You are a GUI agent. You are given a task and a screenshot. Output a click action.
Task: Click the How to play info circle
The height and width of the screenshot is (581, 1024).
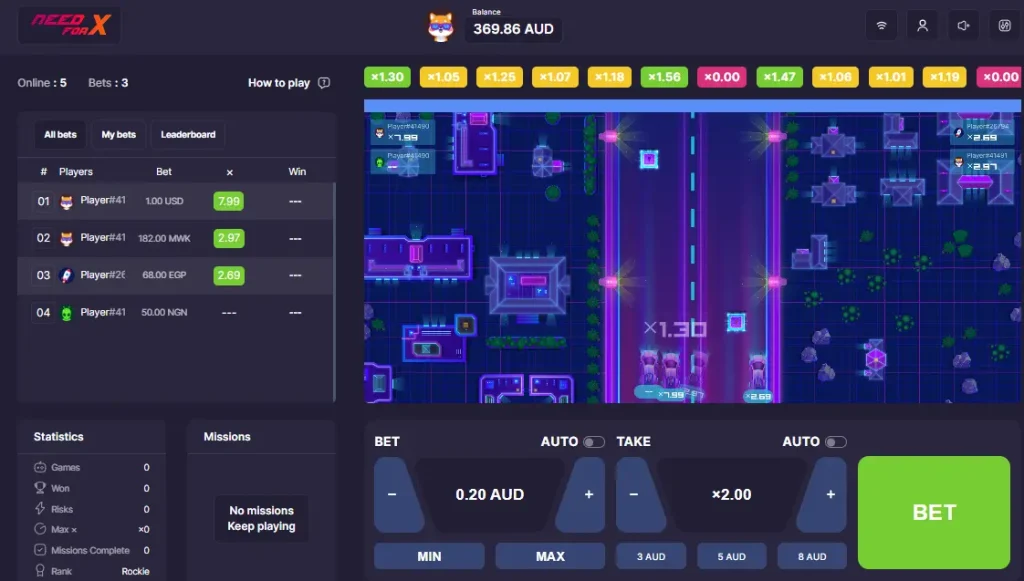pos(323,83)
